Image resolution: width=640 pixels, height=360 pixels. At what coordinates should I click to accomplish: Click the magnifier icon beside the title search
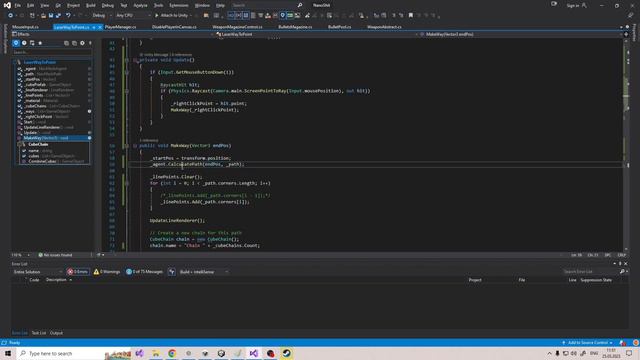(x=300, y=5)
